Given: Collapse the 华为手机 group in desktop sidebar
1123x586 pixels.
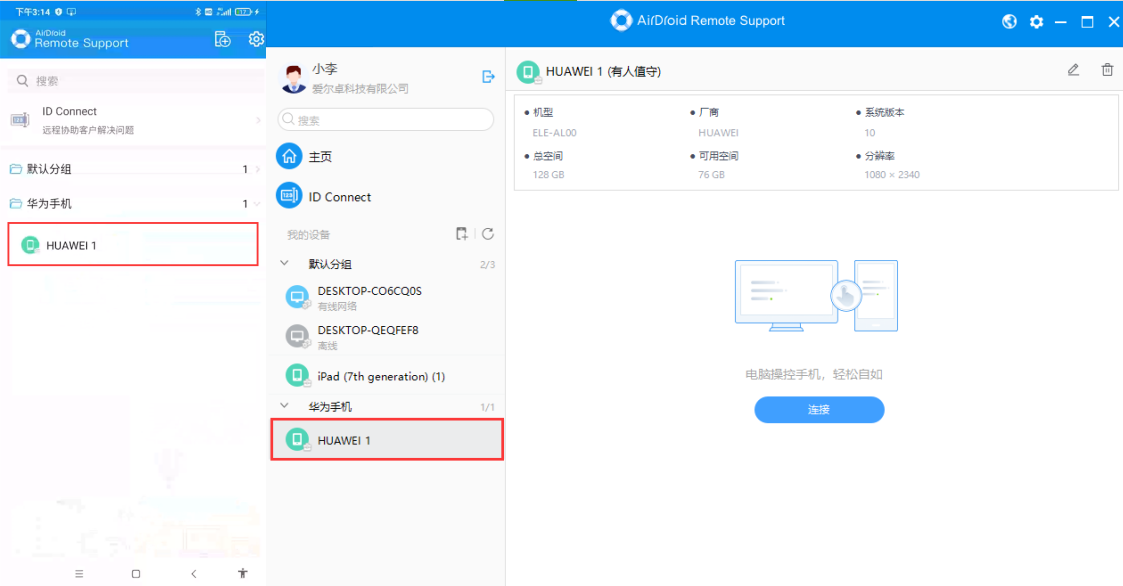Looking at the screenshot, I should click(284, 406).
